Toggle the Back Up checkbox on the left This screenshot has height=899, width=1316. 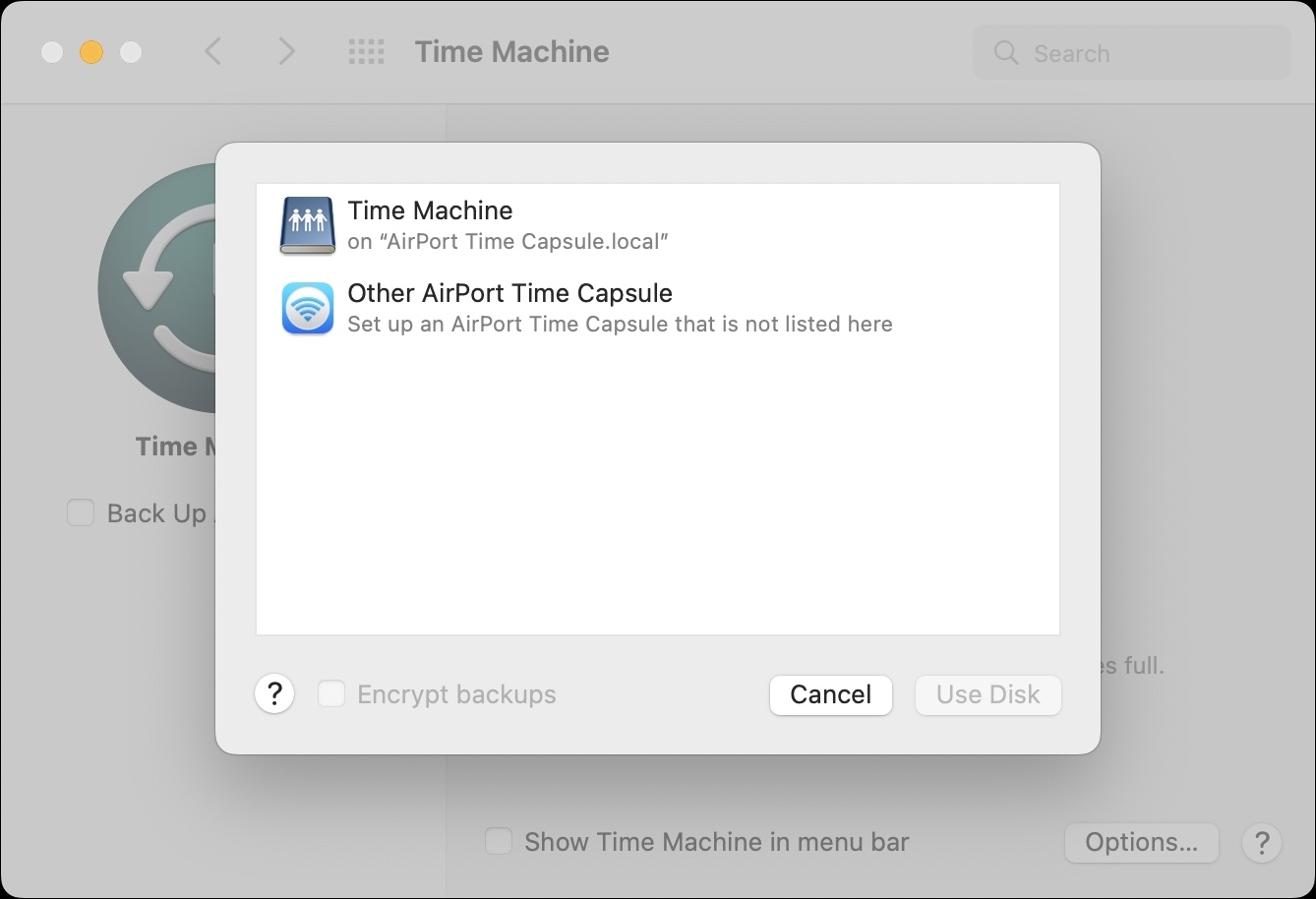point(81,512)
